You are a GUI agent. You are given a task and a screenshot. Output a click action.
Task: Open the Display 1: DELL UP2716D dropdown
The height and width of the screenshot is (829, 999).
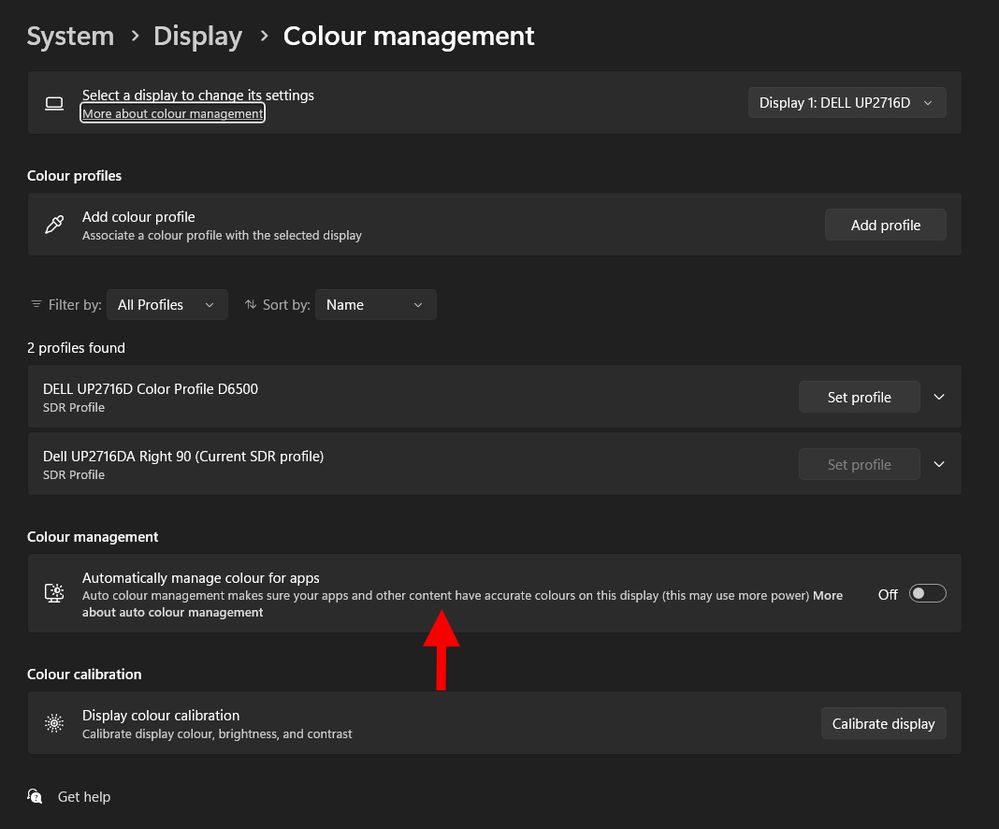click(x=846, y=103)
